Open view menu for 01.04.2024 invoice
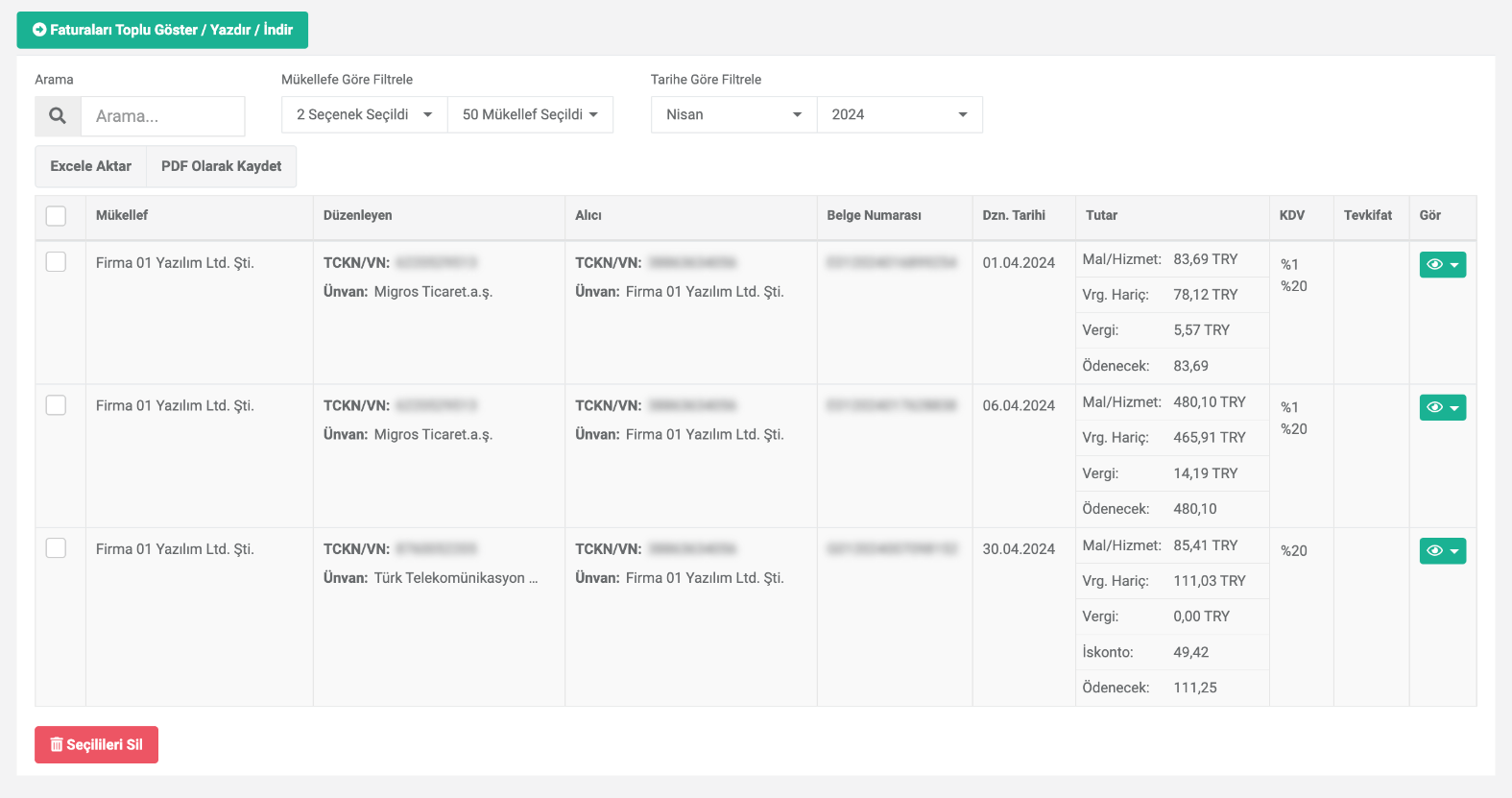Image resolution: width=1512 pixels, height=798 pixels. [1442, 264]
